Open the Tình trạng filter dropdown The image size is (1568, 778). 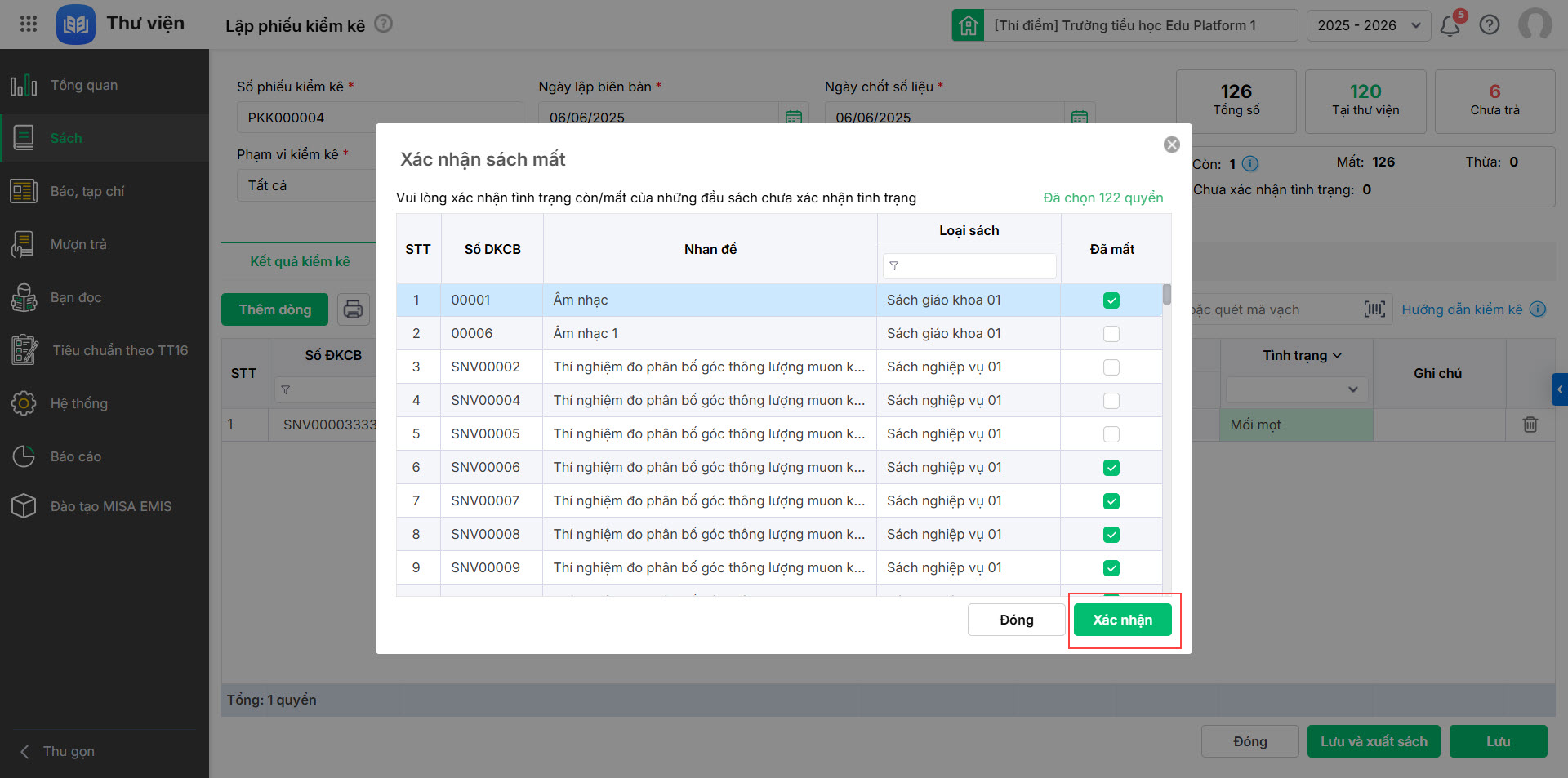pos(1296,389)
